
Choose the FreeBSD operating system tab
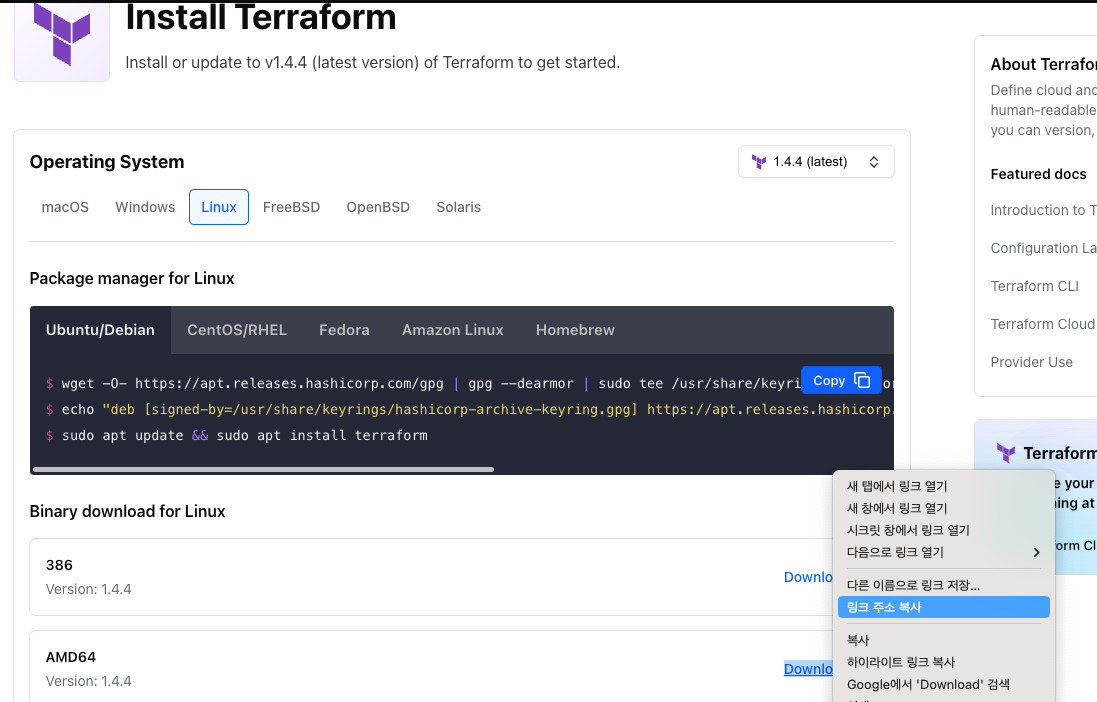291,207
